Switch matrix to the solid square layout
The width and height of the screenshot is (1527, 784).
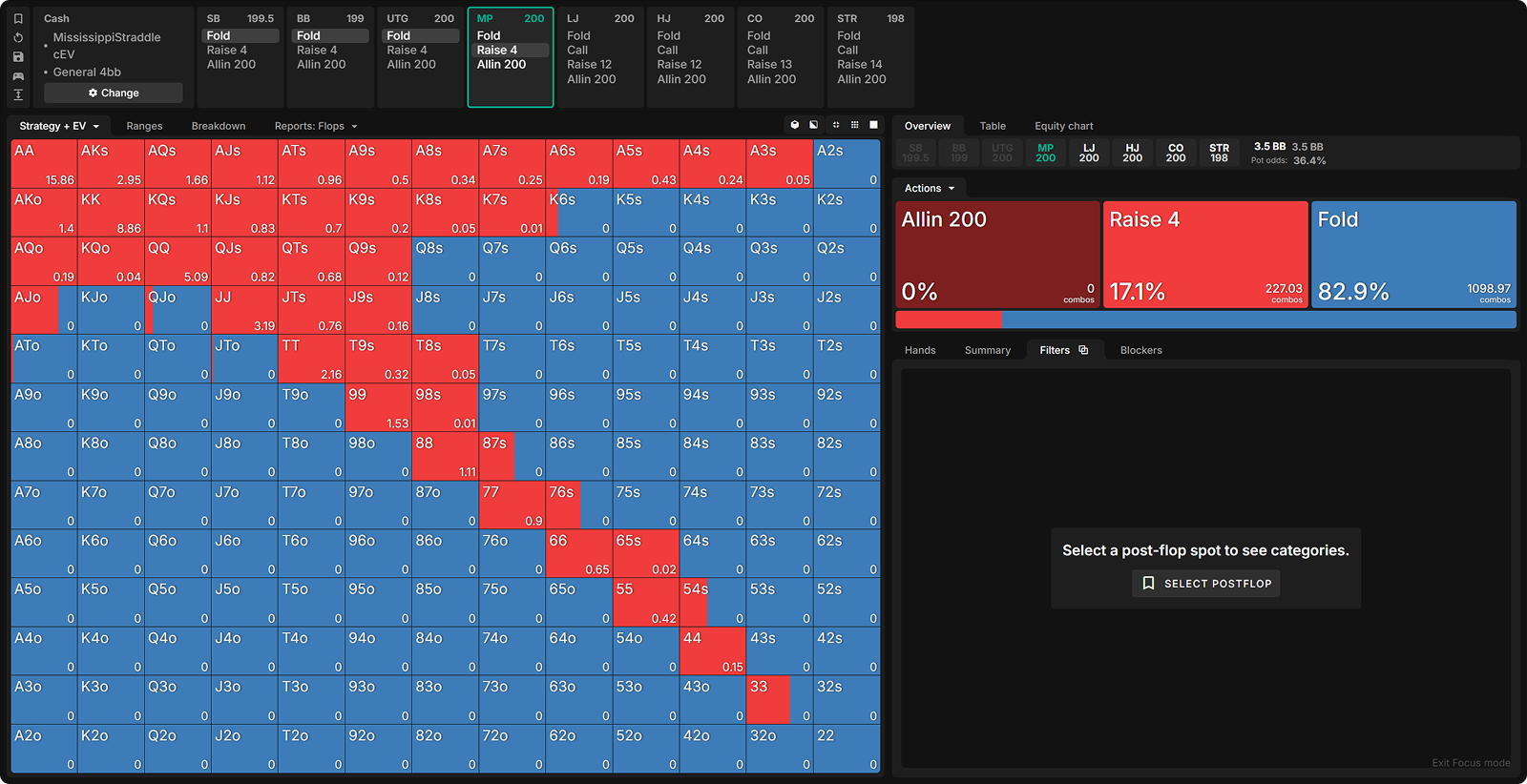pos(873,125)
